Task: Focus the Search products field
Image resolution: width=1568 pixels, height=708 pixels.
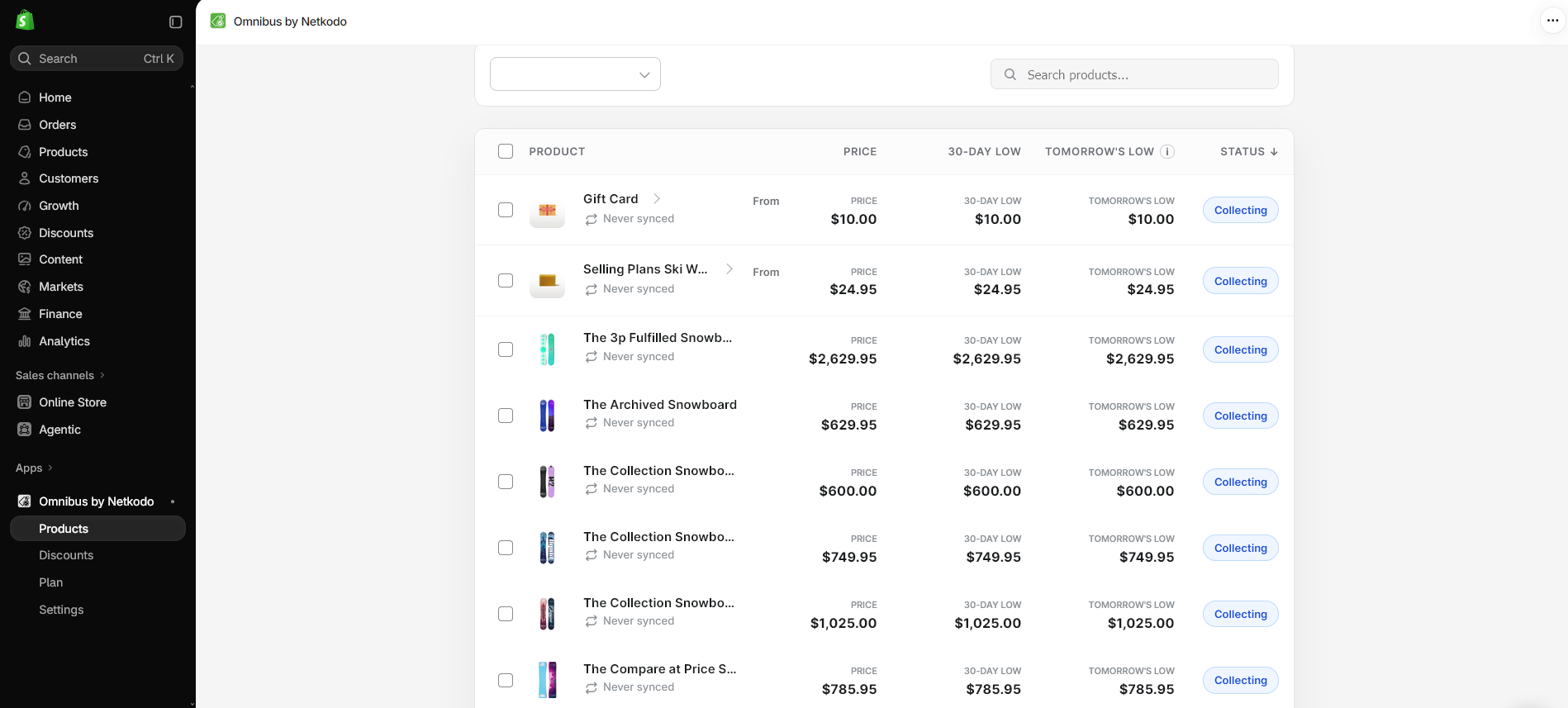Action: tap(1134, 74)
